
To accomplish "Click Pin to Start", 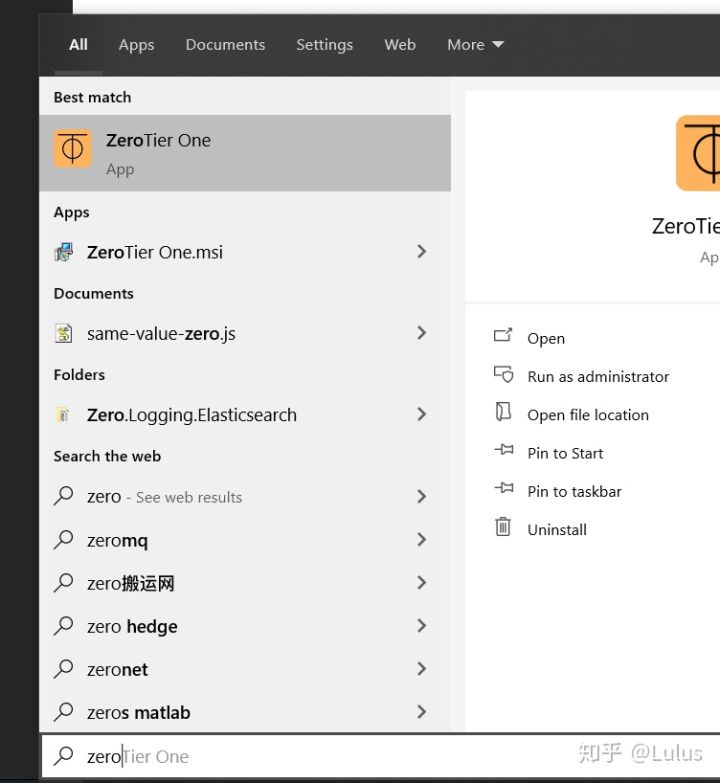I will coord(565,453).
